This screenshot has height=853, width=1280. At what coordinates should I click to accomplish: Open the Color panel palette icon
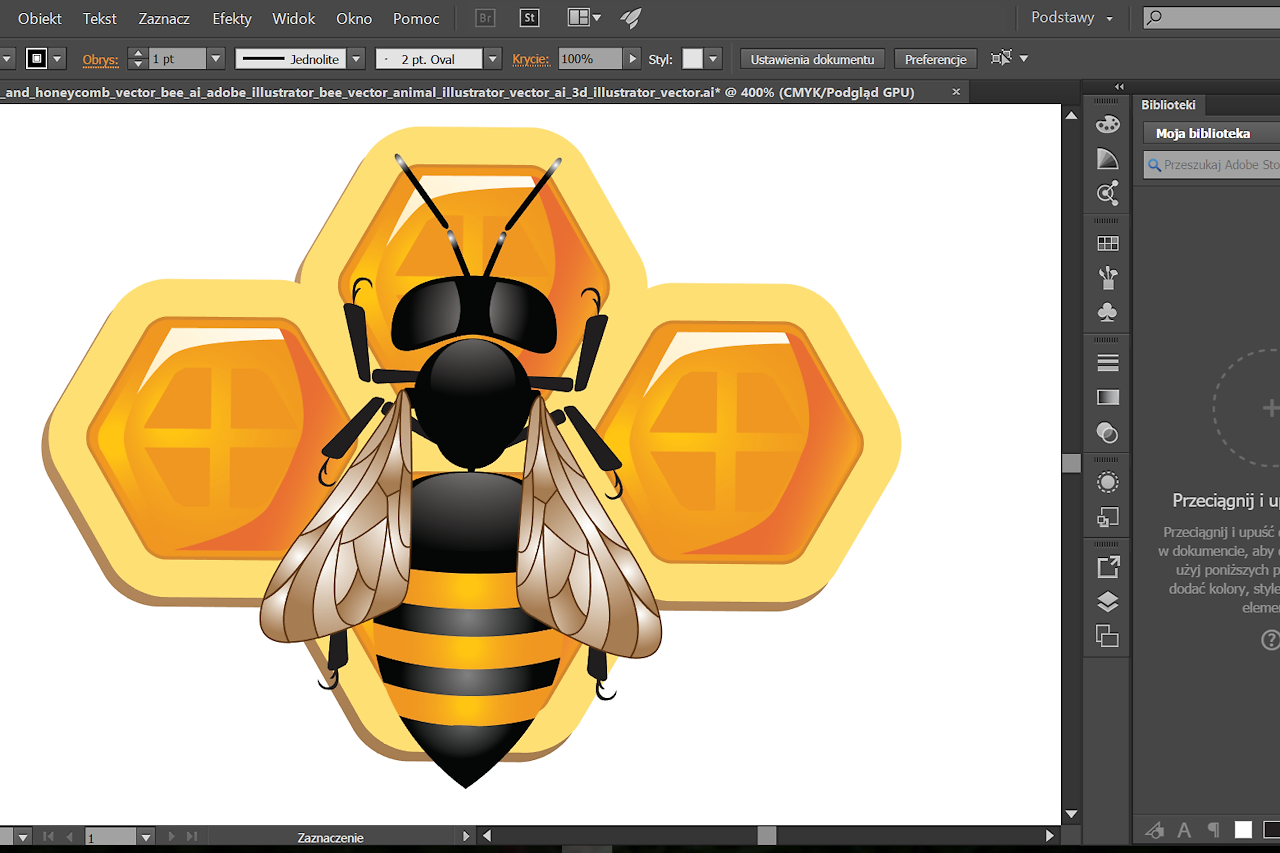pos(1107,124)
